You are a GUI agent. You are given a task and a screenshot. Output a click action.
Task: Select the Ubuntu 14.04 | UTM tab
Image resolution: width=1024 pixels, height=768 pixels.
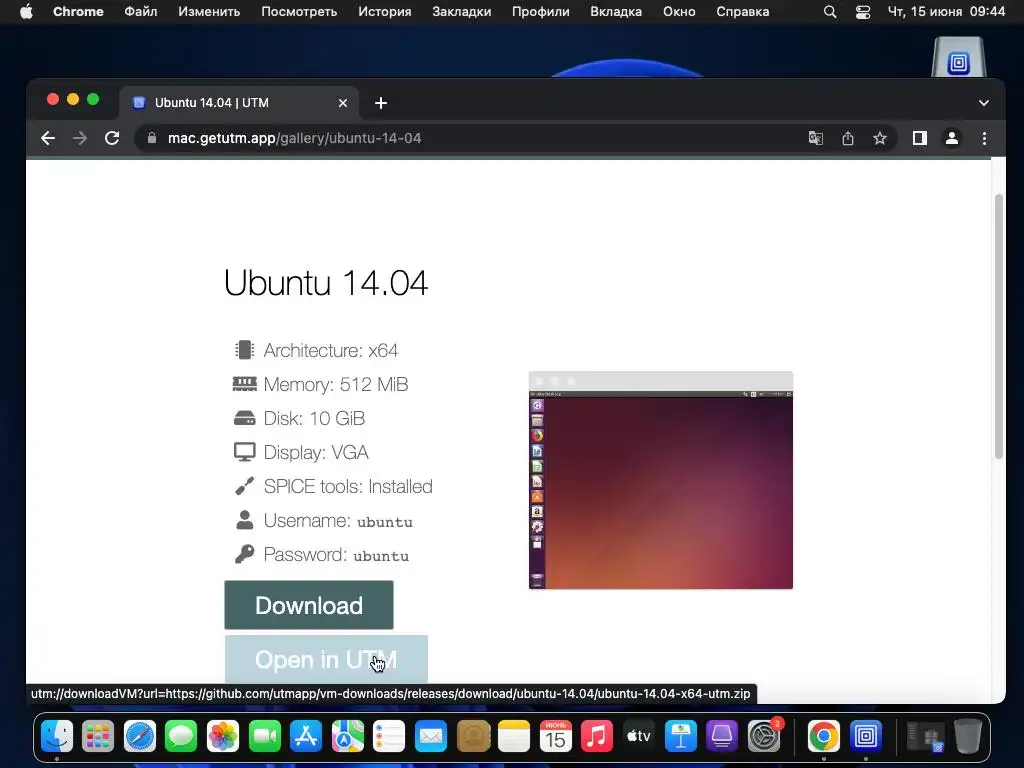click(x=239, y=103)
